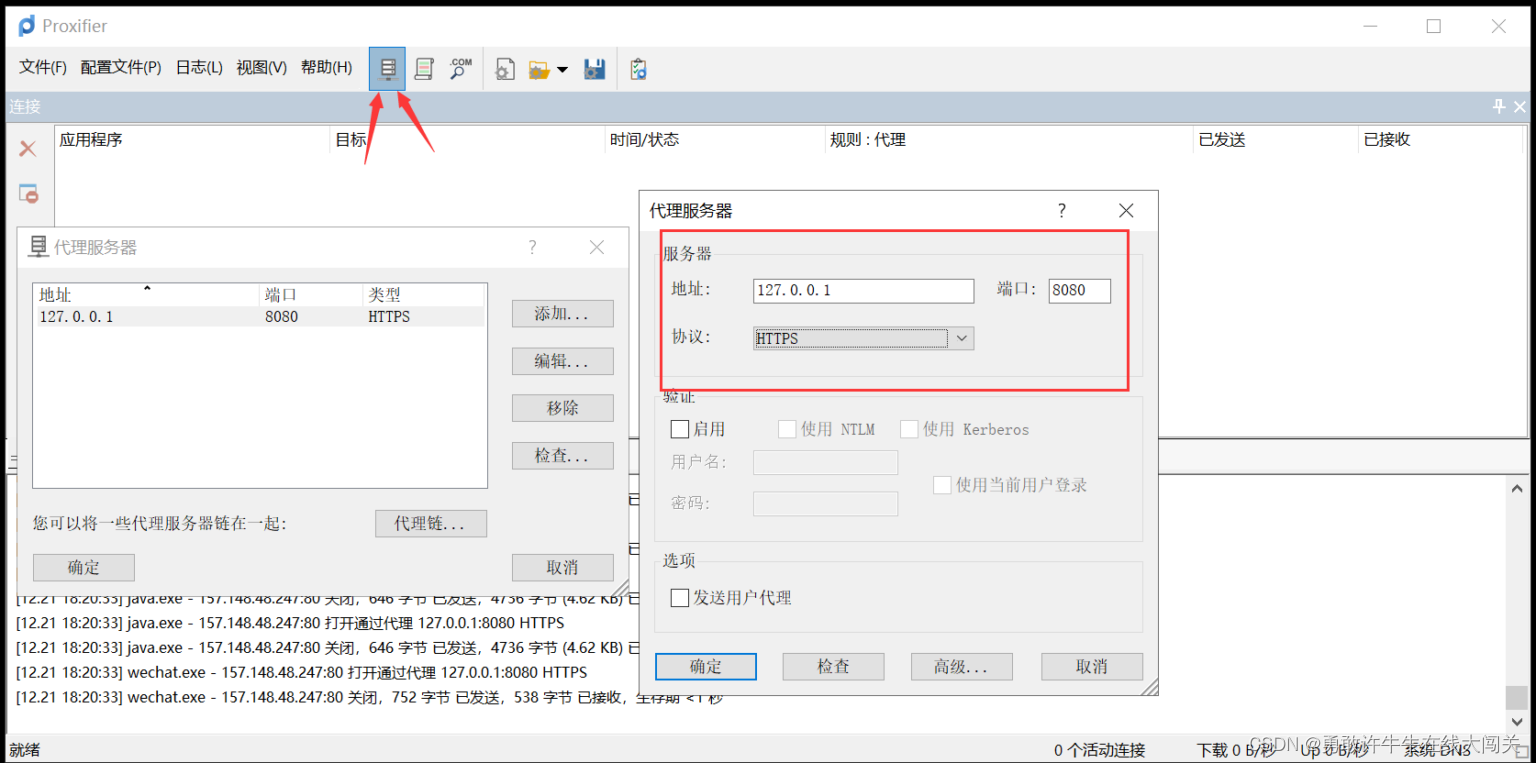The height and width of the screenshot is (763, 1536).
Task: Enable the 启用 authentication checkbox
Action: (680, 429)
